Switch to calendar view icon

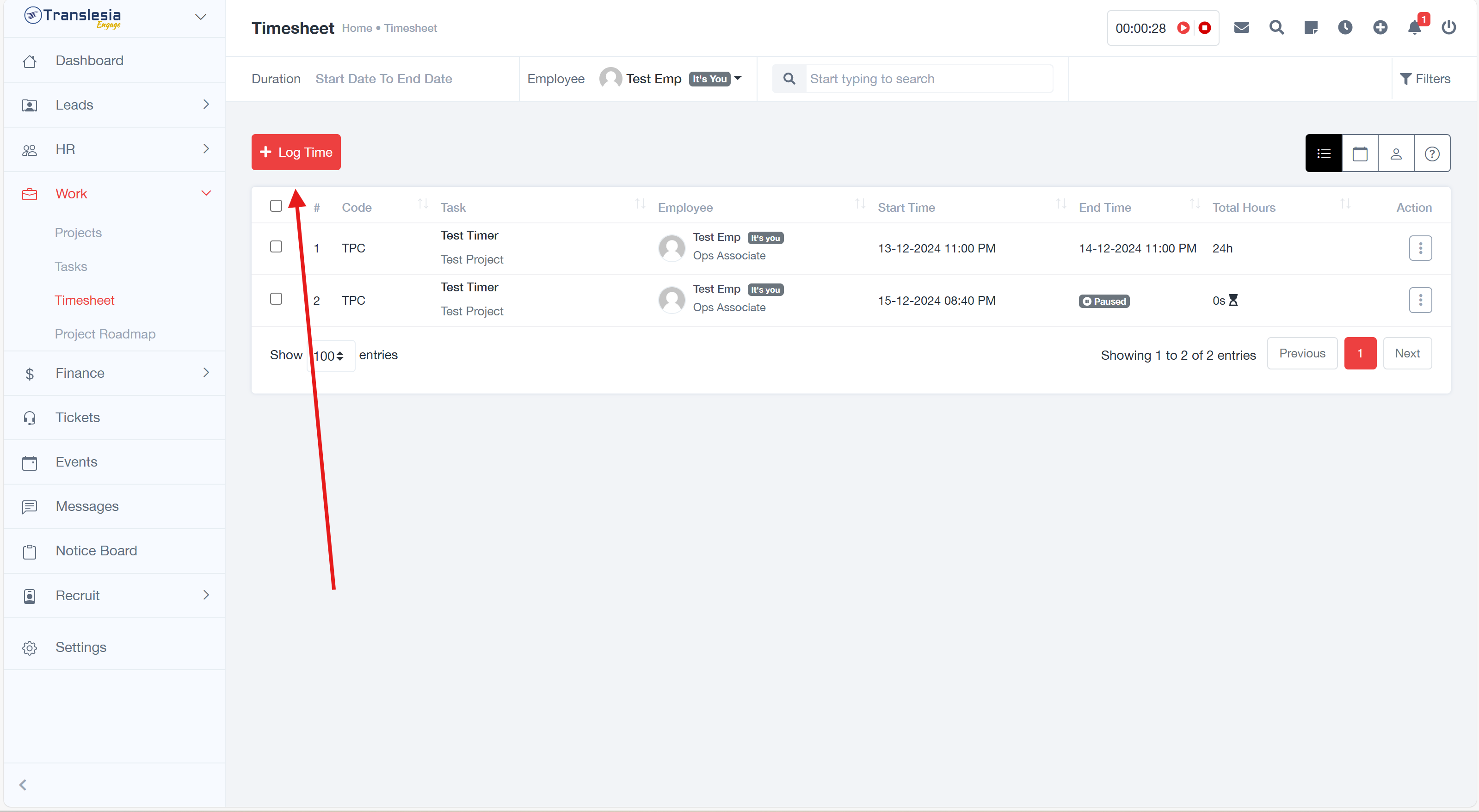click(1360, 154)
